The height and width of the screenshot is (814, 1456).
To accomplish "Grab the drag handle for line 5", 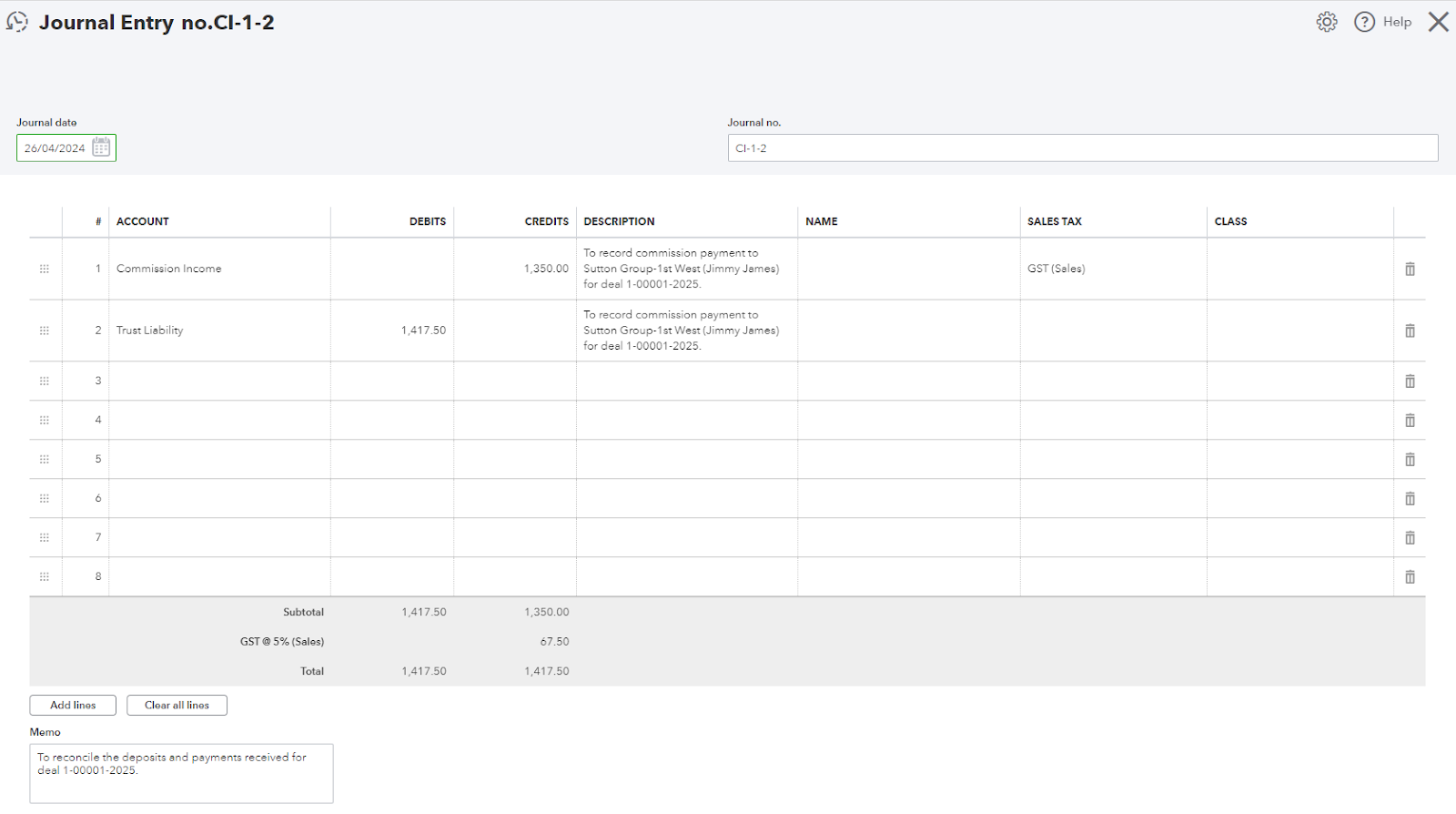I will [44, 459].
